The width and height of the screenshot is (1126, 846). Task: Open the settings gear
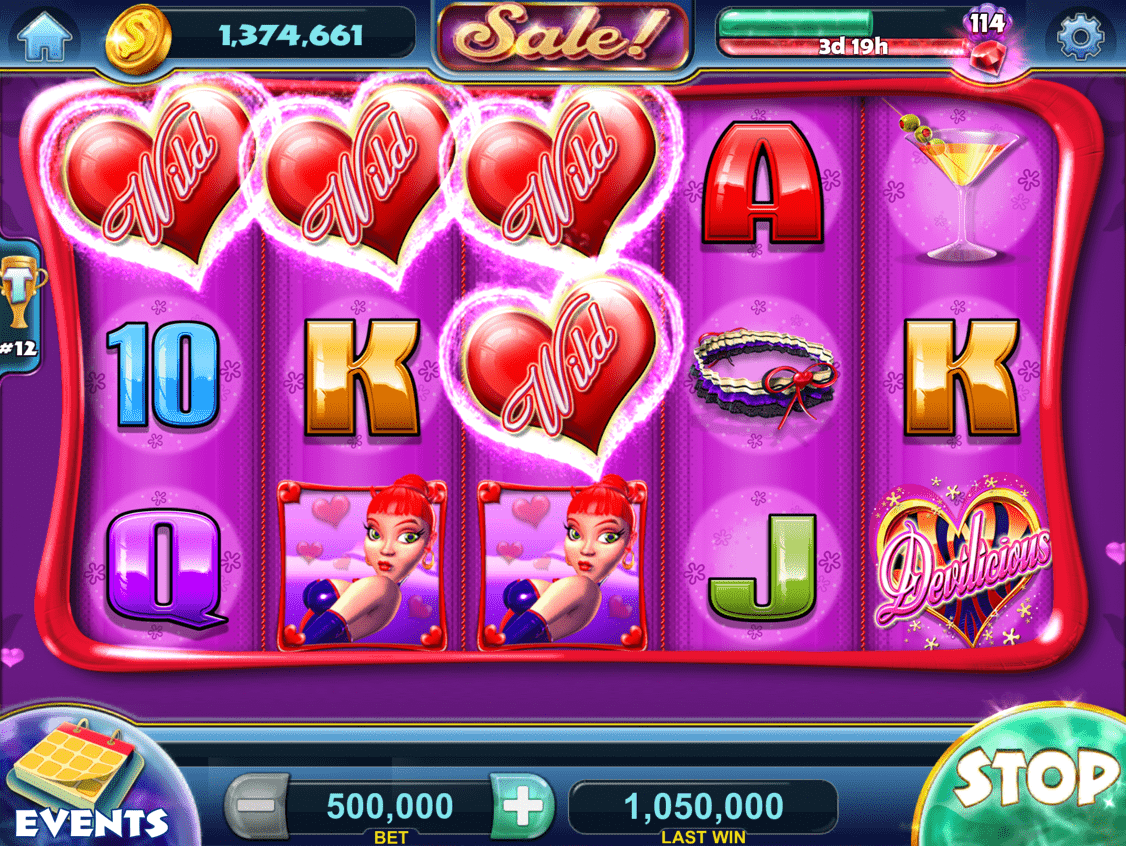point(1079,34)
